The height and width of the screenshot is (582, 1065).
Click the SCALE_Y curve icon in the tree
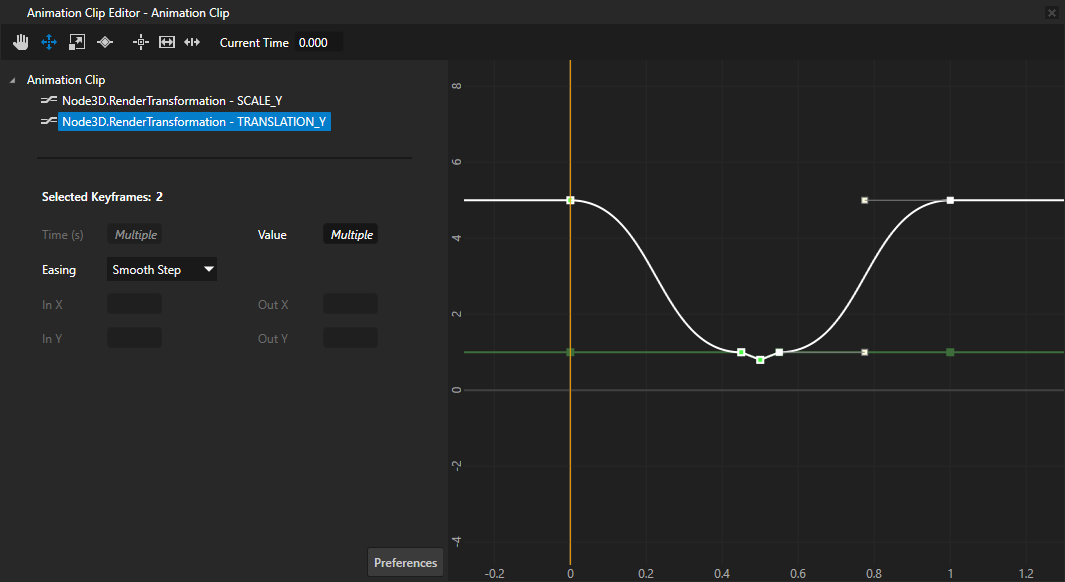46,100
